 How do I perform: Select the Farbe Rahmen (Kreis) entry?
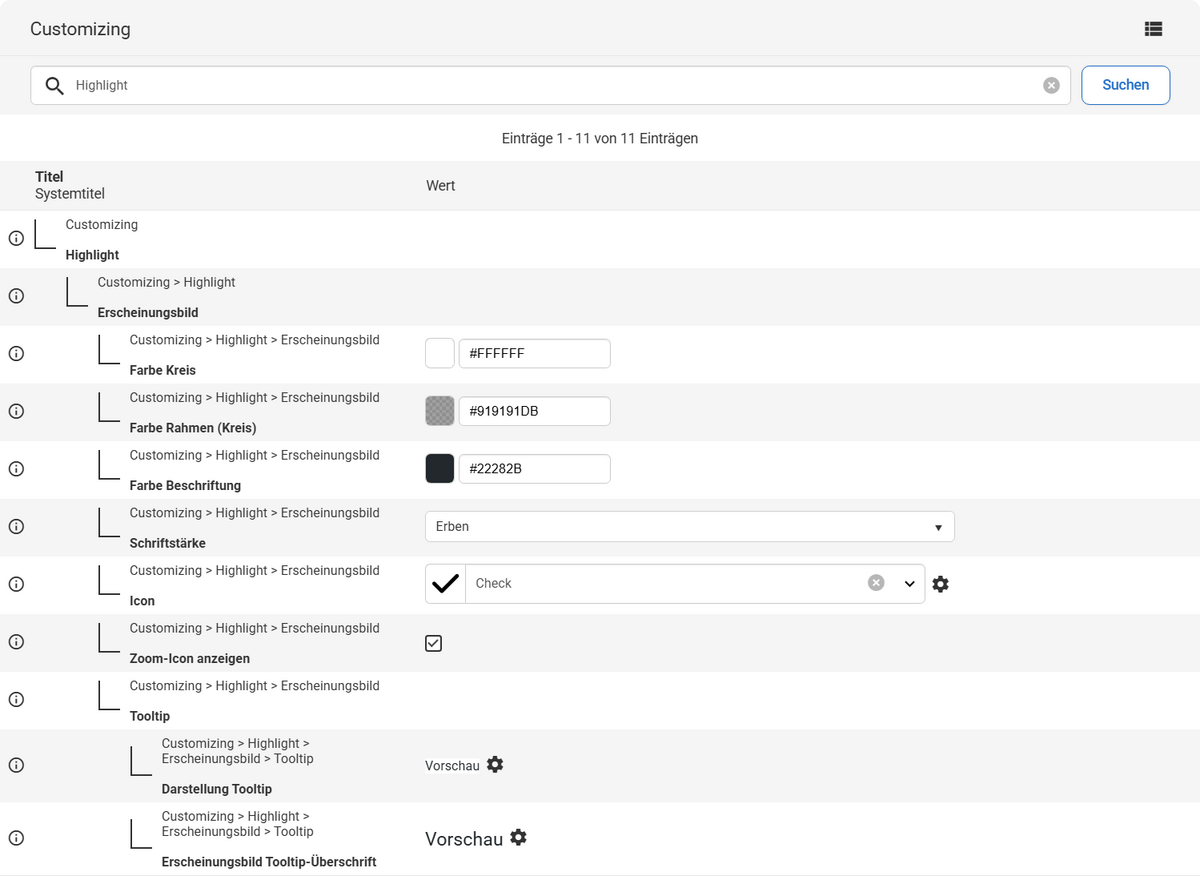point(193,428)
